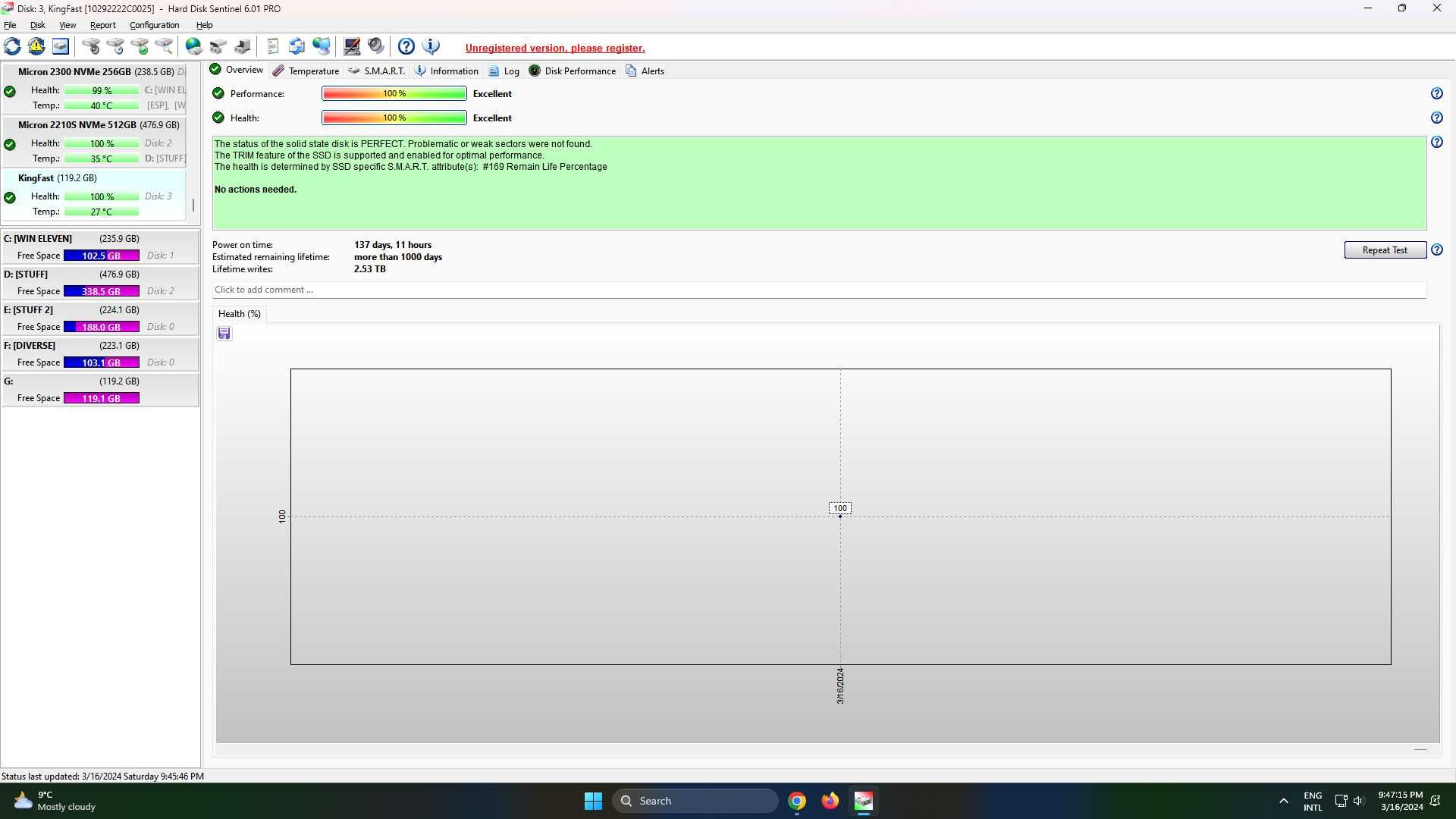Click the toolbar disk icon marked with a magnifier
The height and width of the screenshot is (819, 1456).
pos(164,46)
